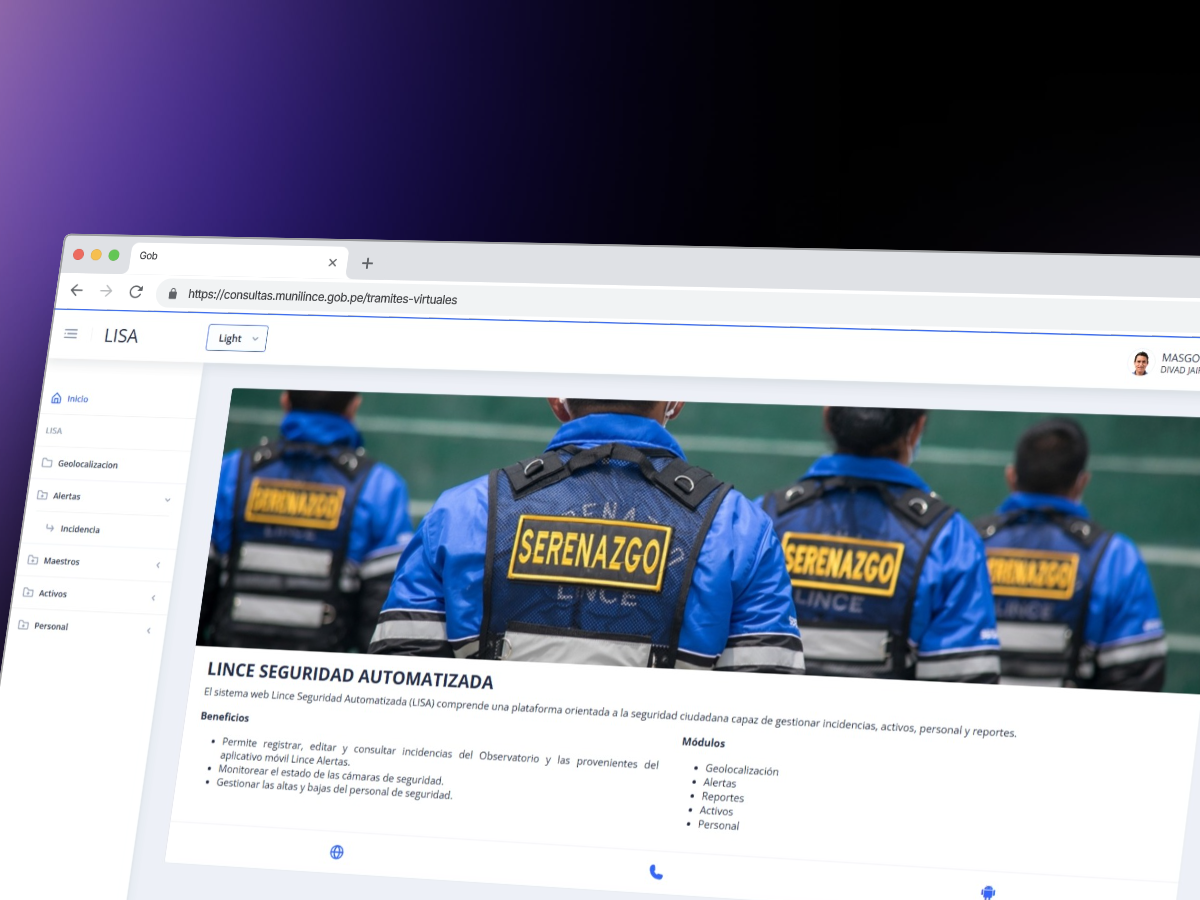The image size is (1200, 900).
Task: Click the Inicio home icon
Action: (56, 397)
